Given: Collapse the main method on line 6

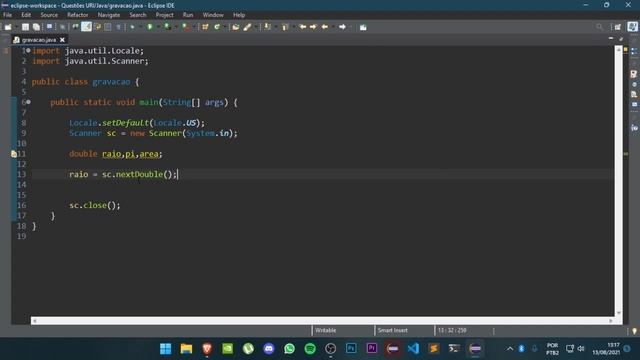Looking at the screenshot, I should point(29,102).
